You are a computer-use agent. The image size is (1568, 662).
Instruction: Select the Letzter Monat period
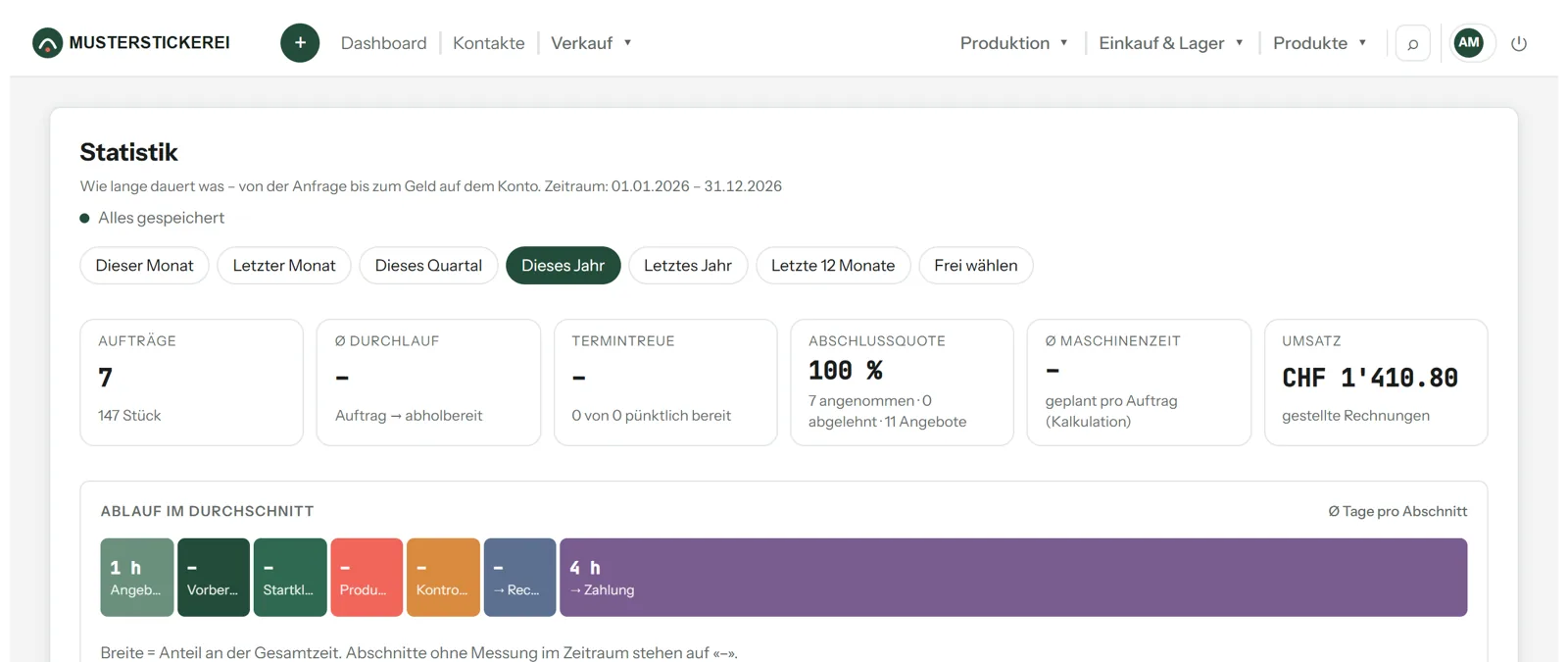click(x=284, y=266)
